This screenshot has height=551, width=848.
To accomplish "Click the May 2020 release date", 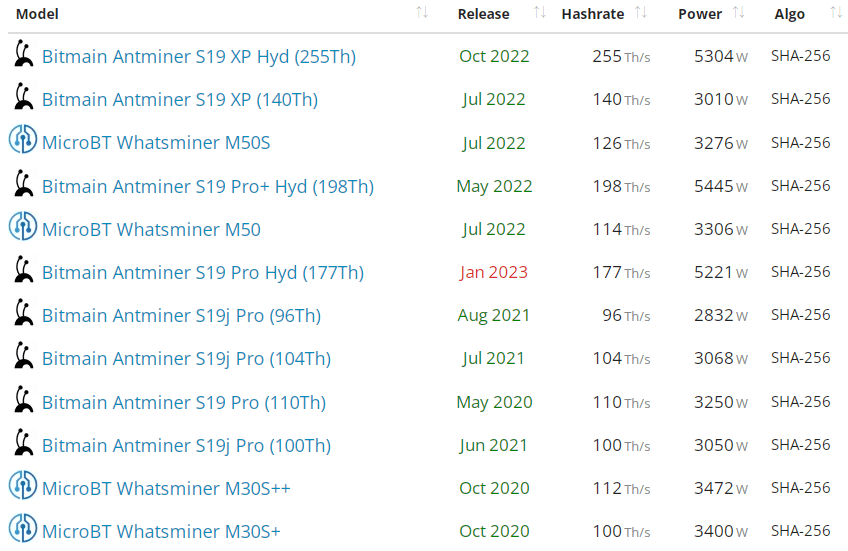I will pyautogui.click(x=494, y=402).
